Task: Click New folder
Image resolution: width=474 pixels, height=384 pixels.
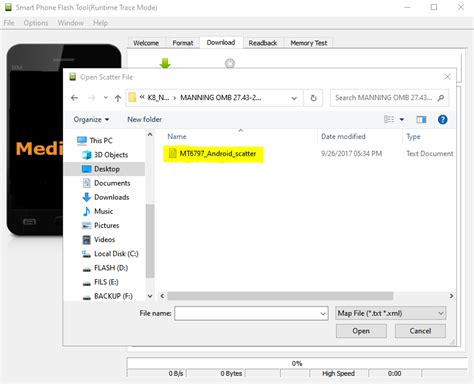Action: pyautogui.click(x=144, y=119)
